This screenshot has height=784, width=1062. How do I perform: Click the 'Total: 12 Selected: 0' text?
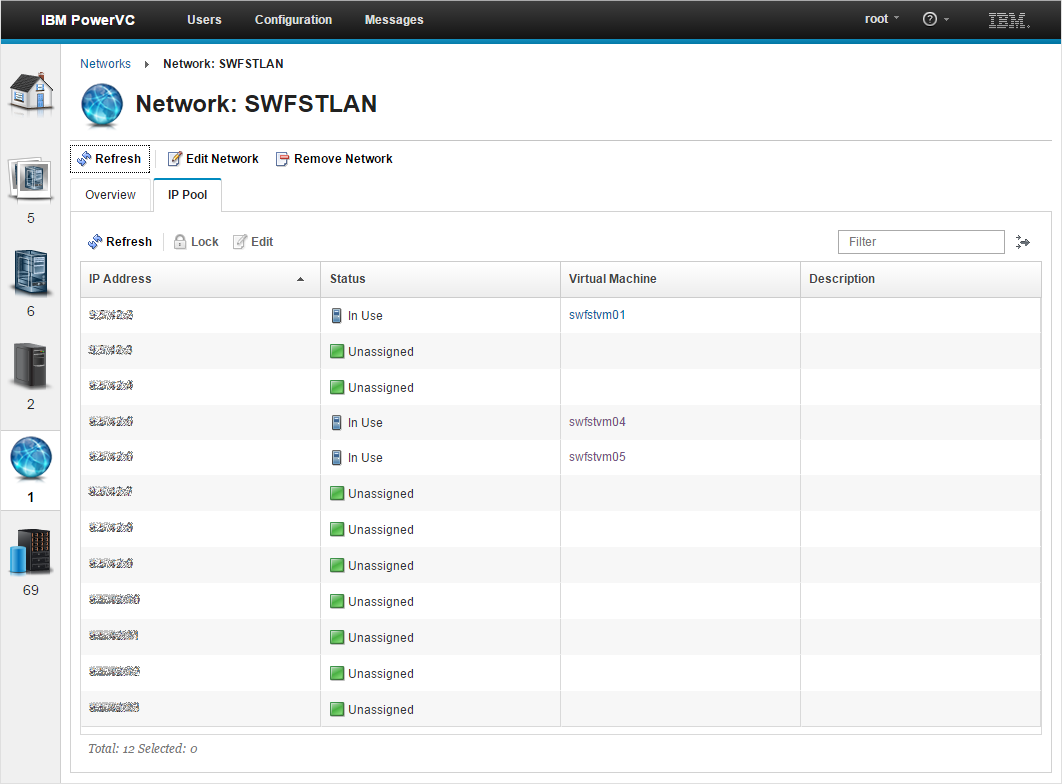tap(142, 749)
